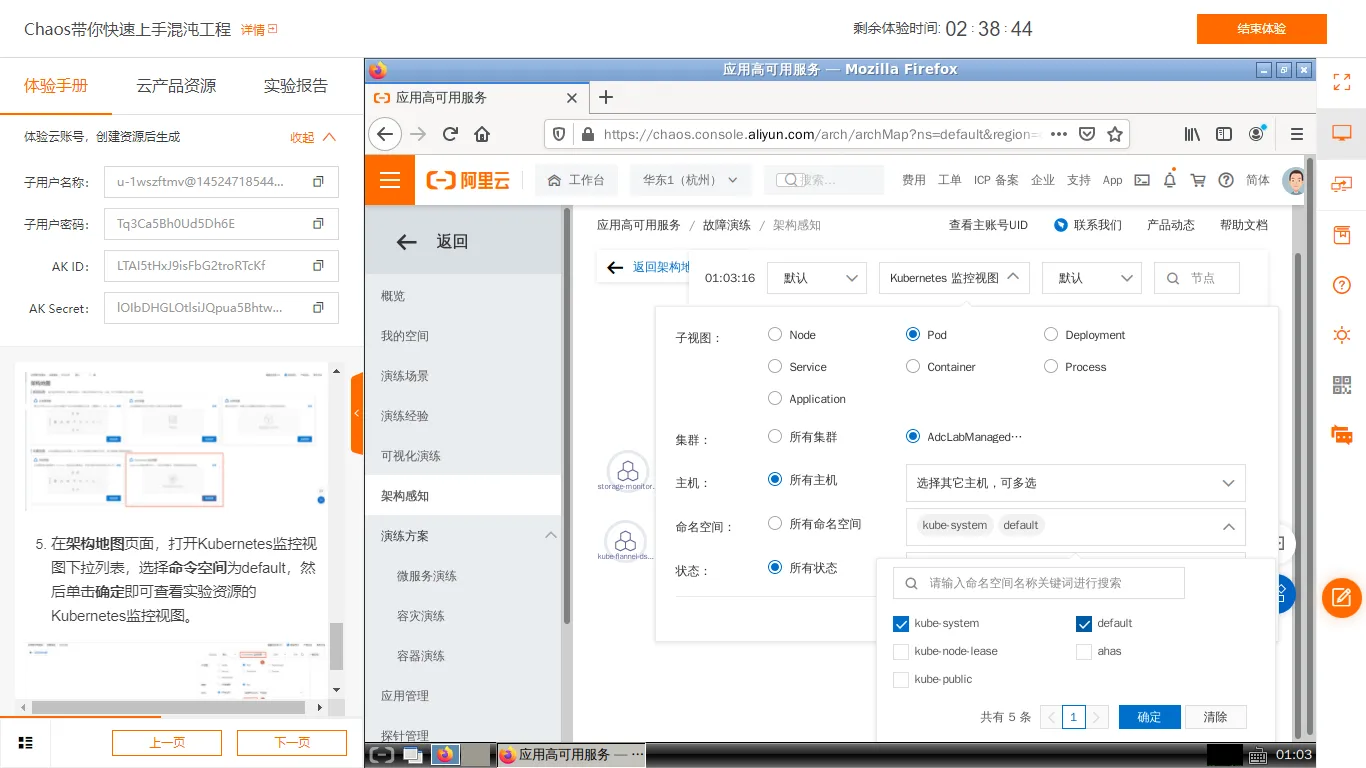This screenshot has height=768, width=1366.
Task: Open Aliyun notification bell
Action: (1170, 180)
